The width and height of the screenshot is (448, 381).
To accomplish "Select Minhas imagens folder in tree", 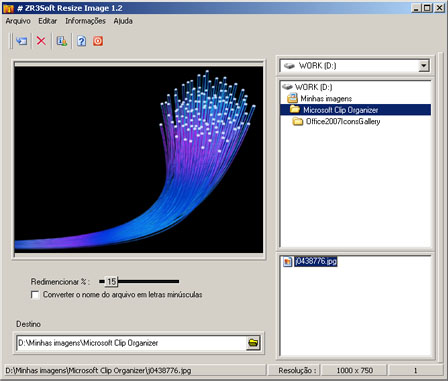I will click(326, 99).
